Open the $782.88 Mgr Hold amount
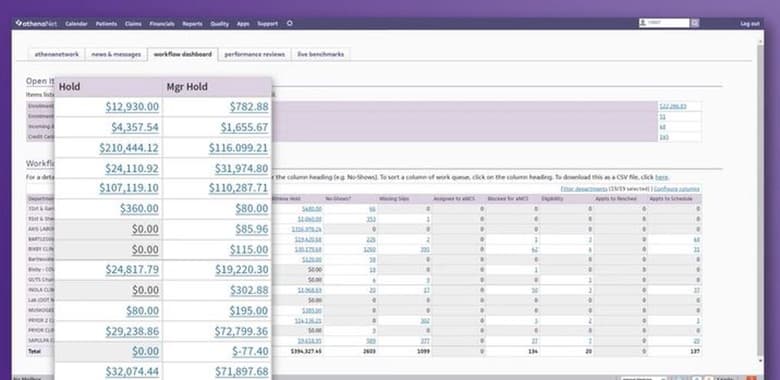780x380 pixels. tap(249, 106)
